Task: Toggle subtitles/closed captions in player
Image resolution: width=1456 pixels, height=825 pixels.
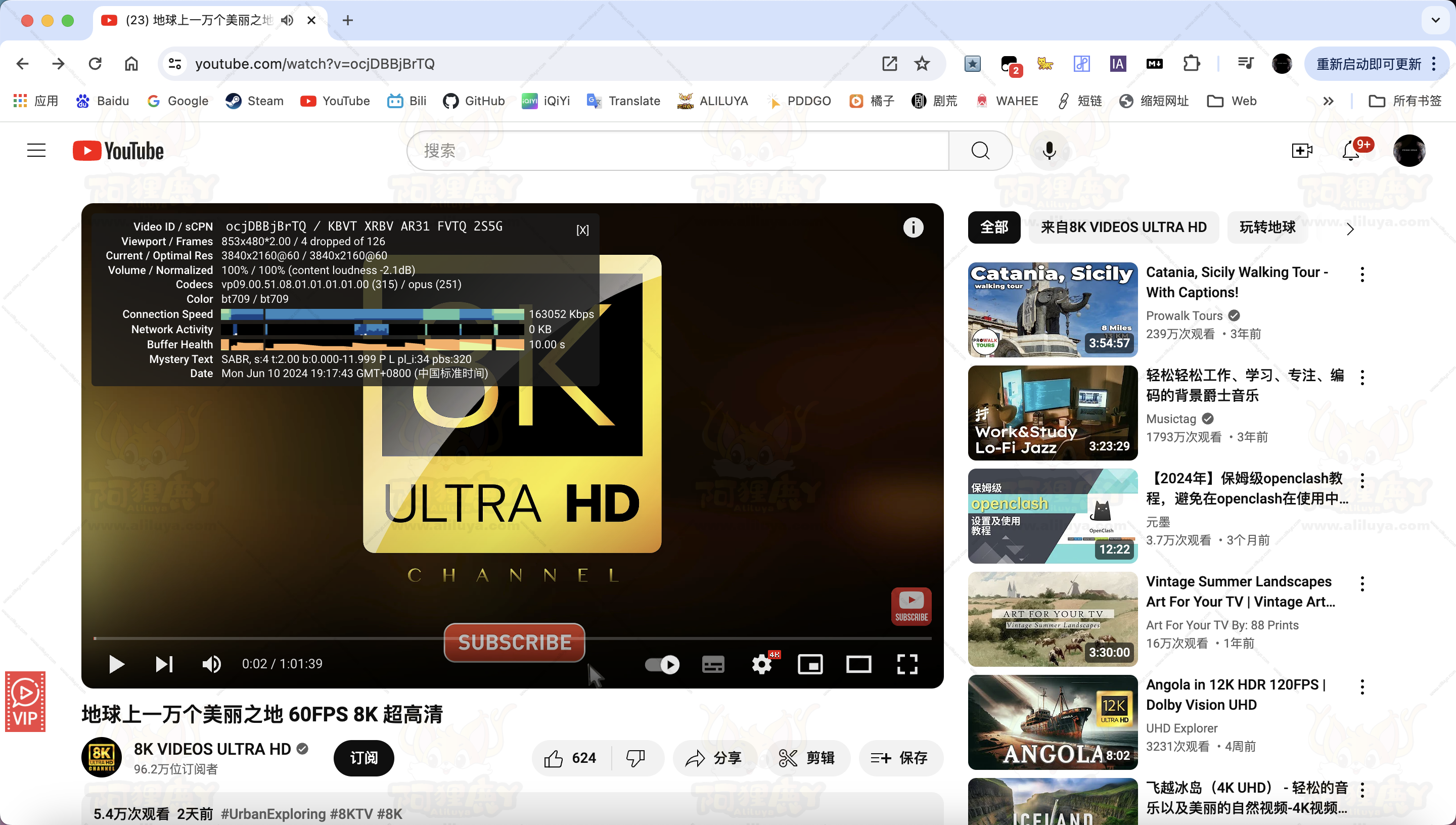Action: coord(713,664)
